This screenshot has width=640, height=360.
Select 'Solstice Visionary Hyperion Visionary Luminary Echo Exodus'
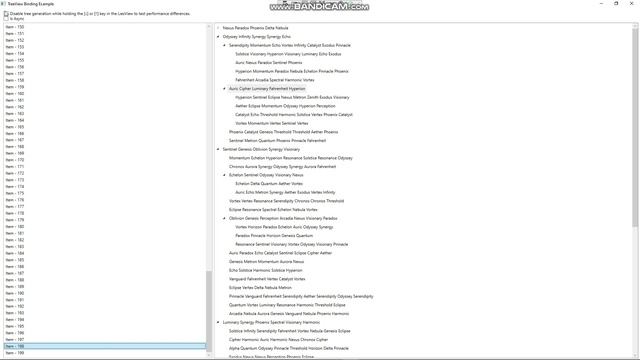pyautogui.click(x=288, y=54)
